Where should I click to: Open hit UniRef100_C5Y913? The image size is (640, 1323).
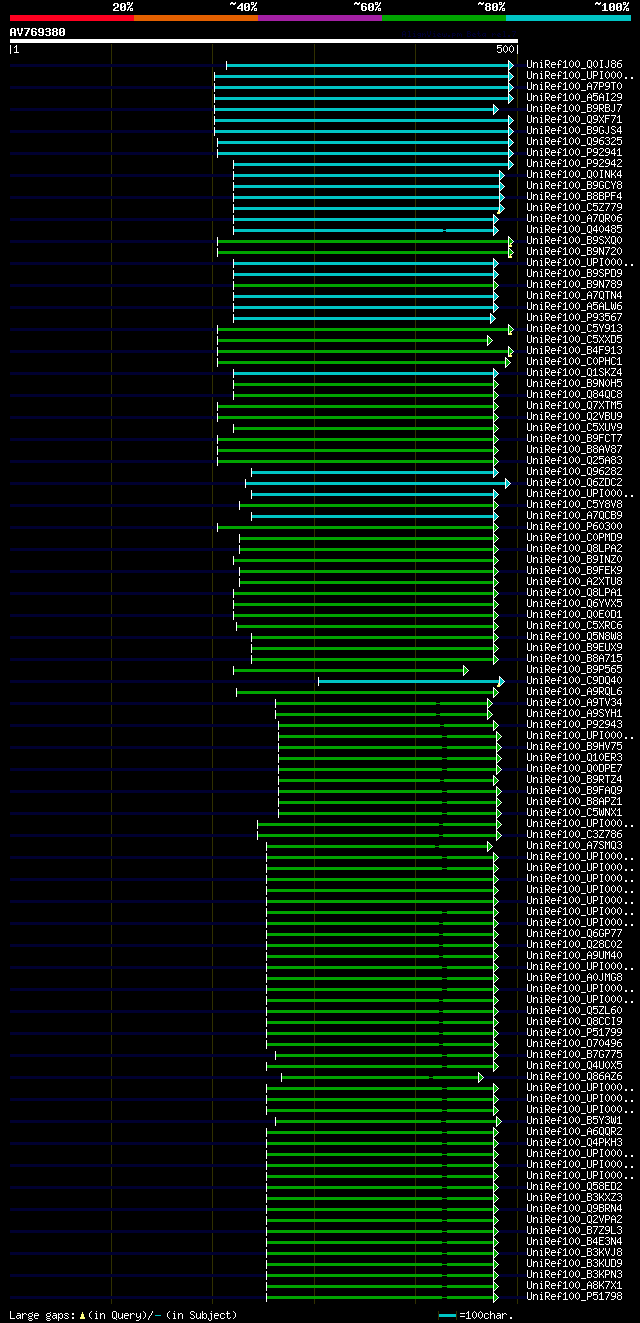point(574,329)
